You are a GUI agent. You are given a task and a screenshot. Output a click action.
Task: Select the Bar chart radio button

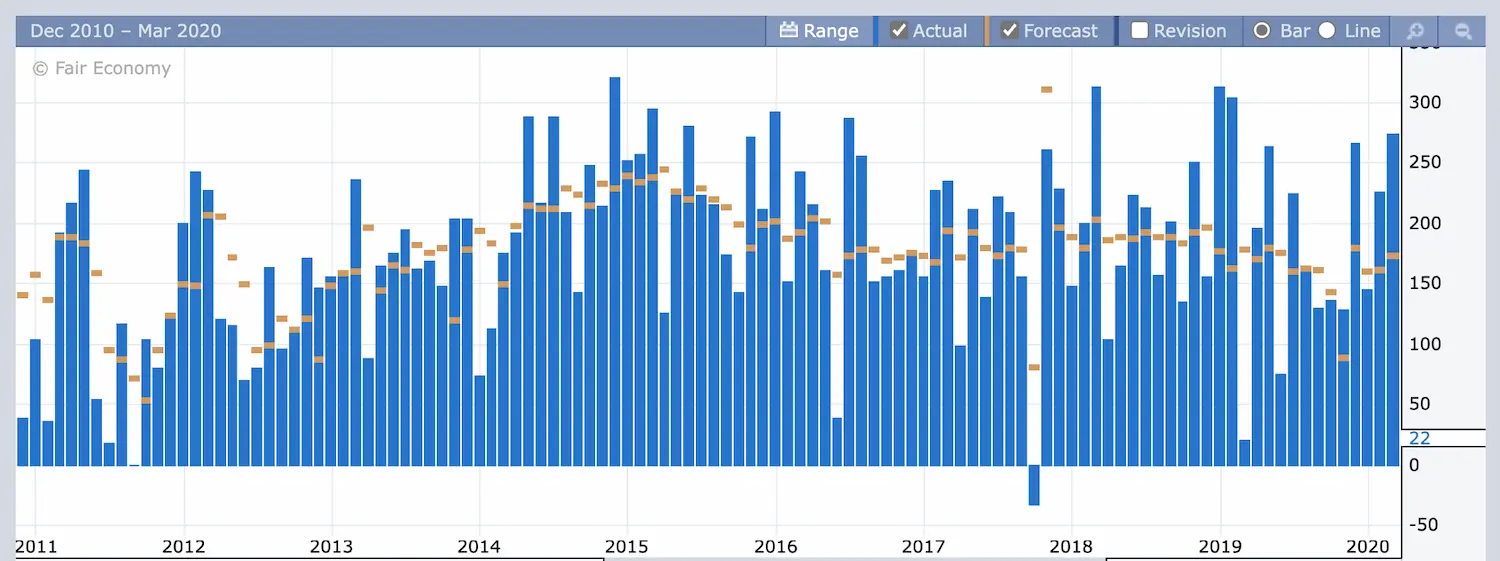pyautogui.click(x=1262, y=31)
